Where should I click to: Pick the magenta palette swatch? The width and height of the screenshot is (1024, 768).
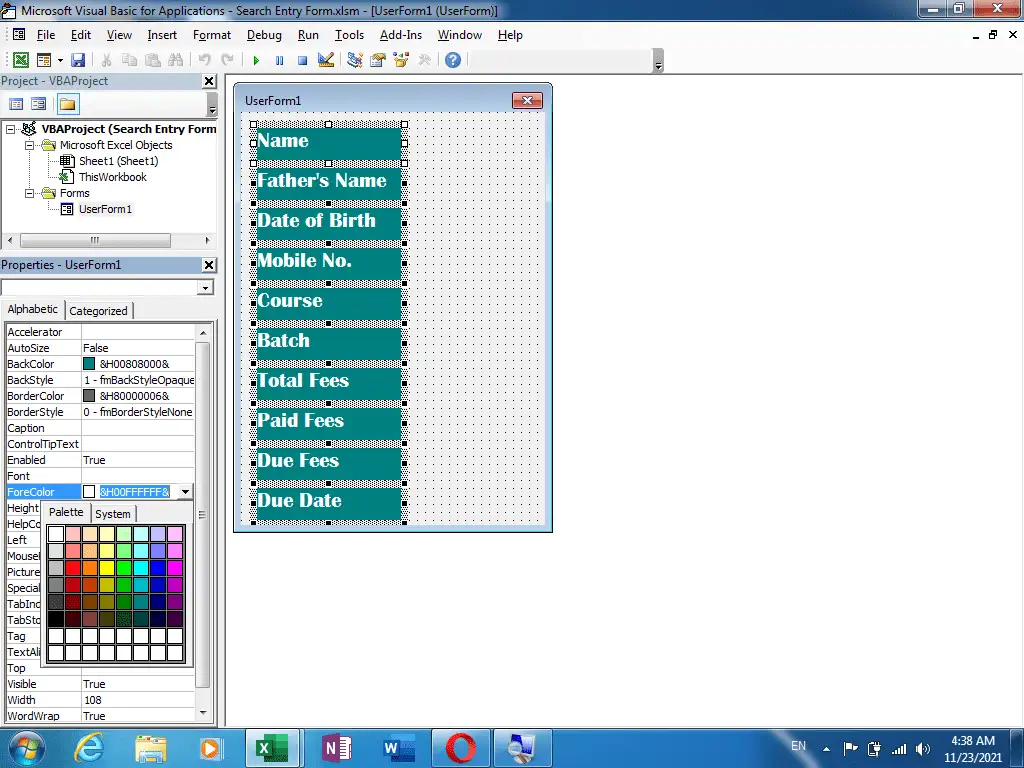(x=175, y=568)
